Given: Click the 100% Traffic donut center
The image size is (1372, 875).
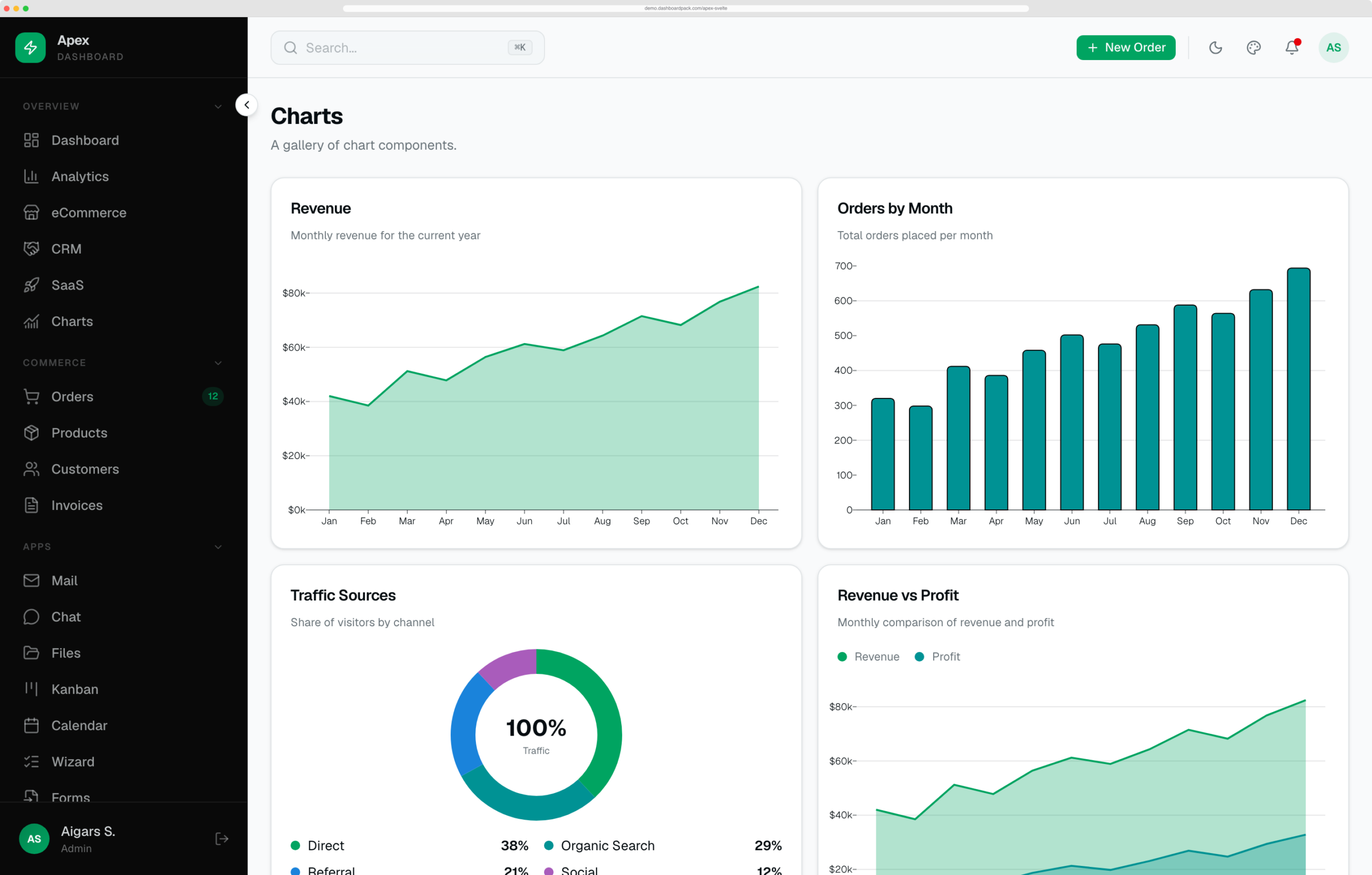Looking at the screenshot, I should 536,735.
